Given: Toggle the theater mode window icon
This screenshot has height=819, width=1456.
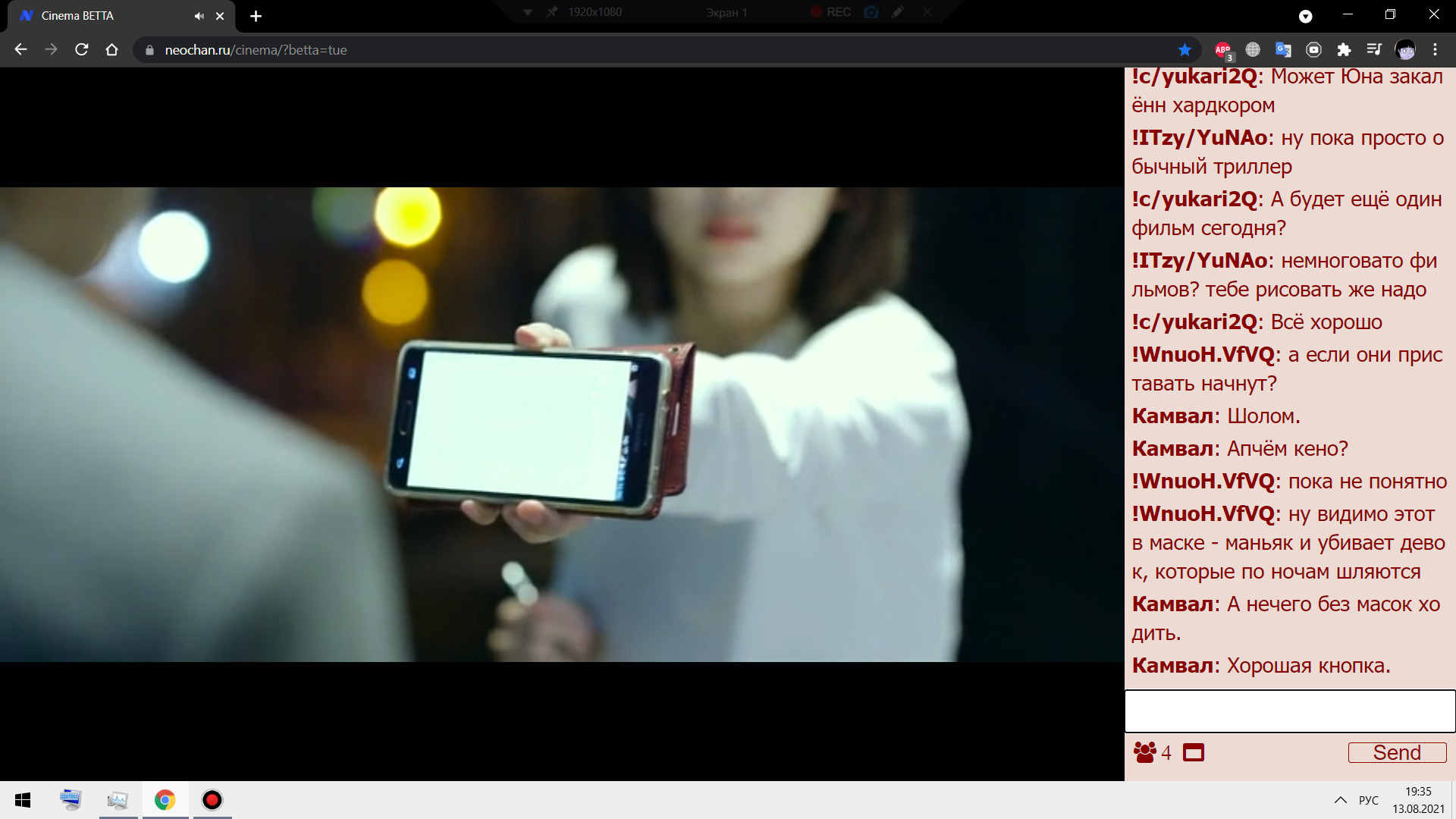Looking at the screenshot, I should click(x=1194, y=752).
